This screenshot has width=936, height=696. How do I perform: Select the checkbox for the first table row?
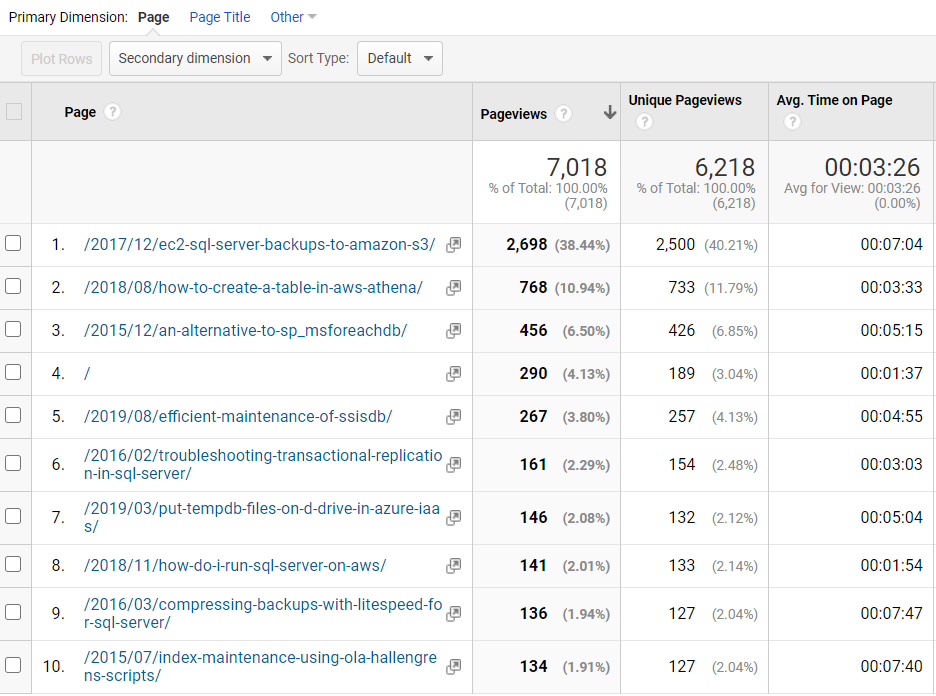point(15,245)
